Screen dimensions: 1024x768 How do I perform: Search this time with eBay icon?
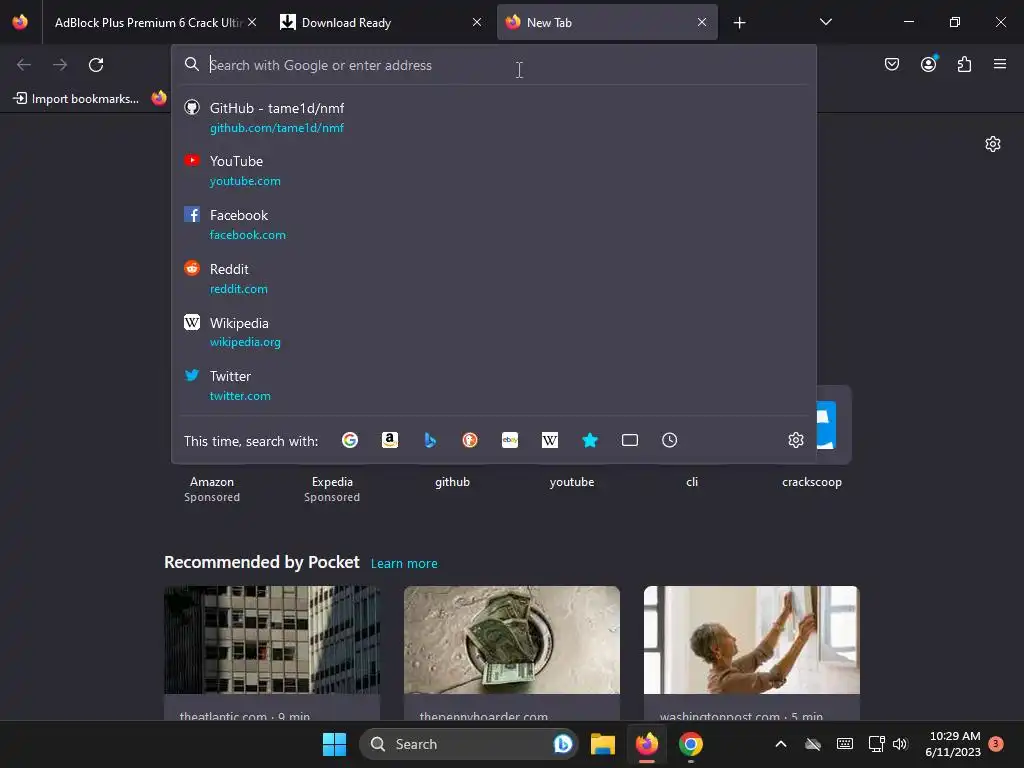pos(510,440)
